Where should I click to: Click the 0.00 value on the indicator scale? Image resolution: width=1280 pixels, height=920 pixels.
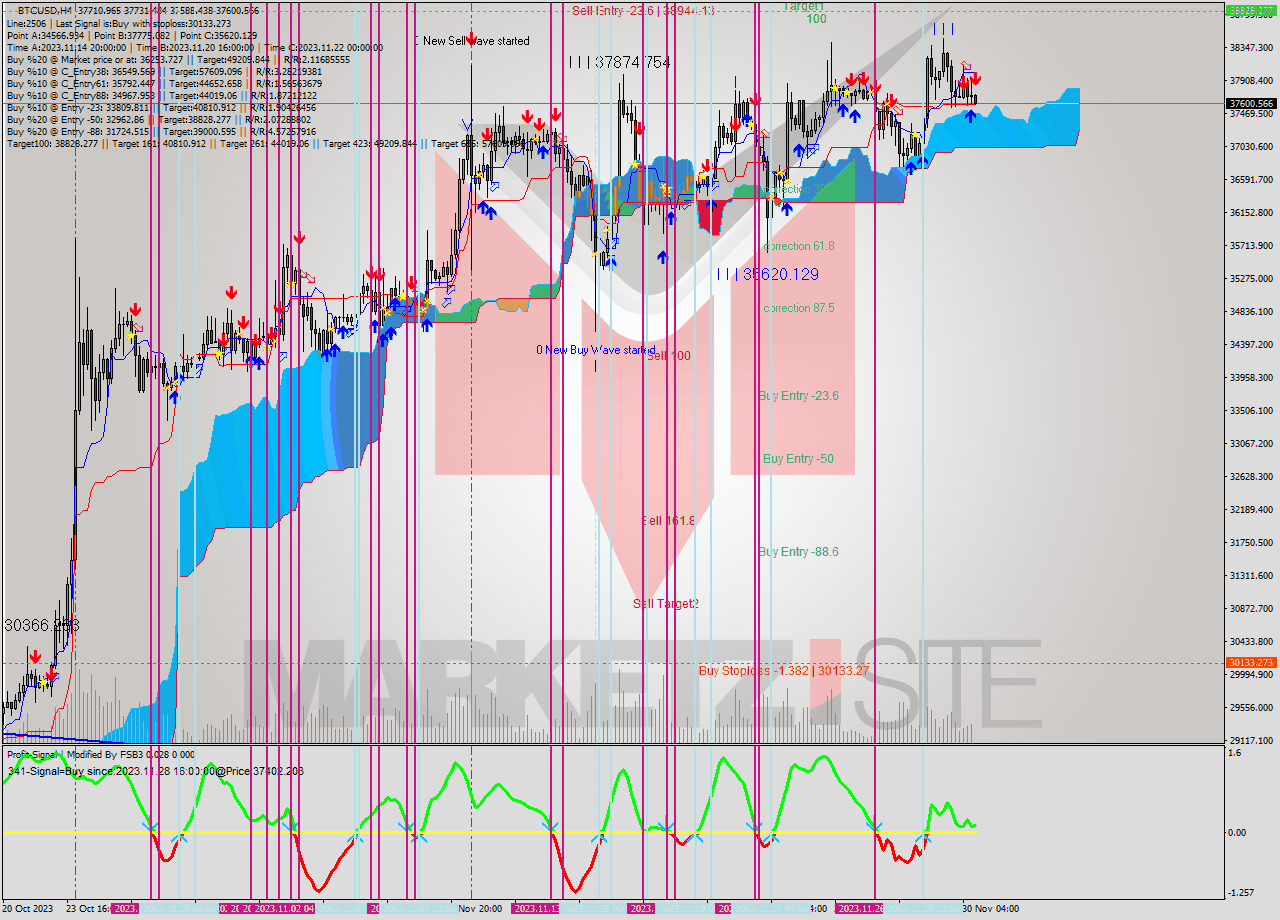coord(1236,832)
